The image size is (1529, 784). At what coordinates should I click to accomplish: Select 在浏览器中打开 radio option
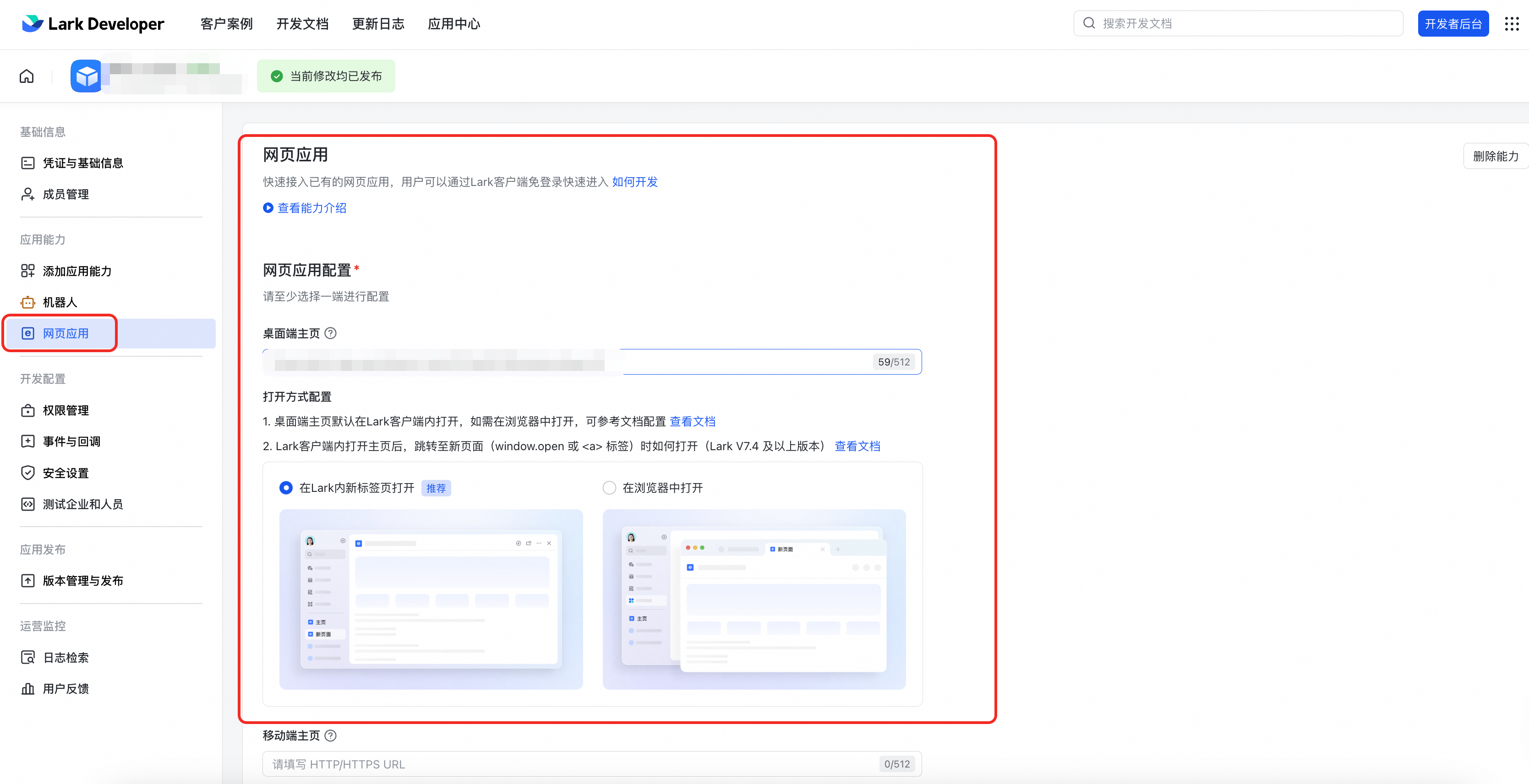(609, 488)
